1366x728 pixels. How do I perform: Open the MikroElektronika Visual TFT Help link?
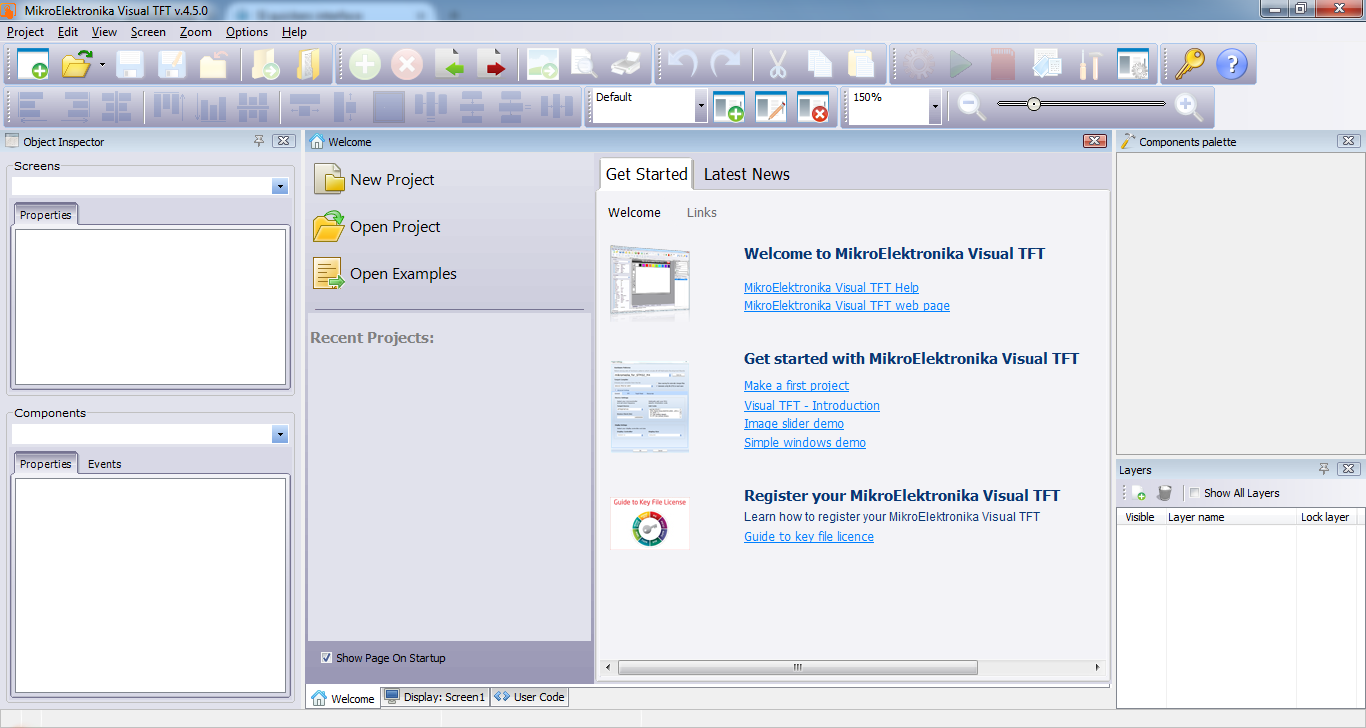[x=831, y=288]
